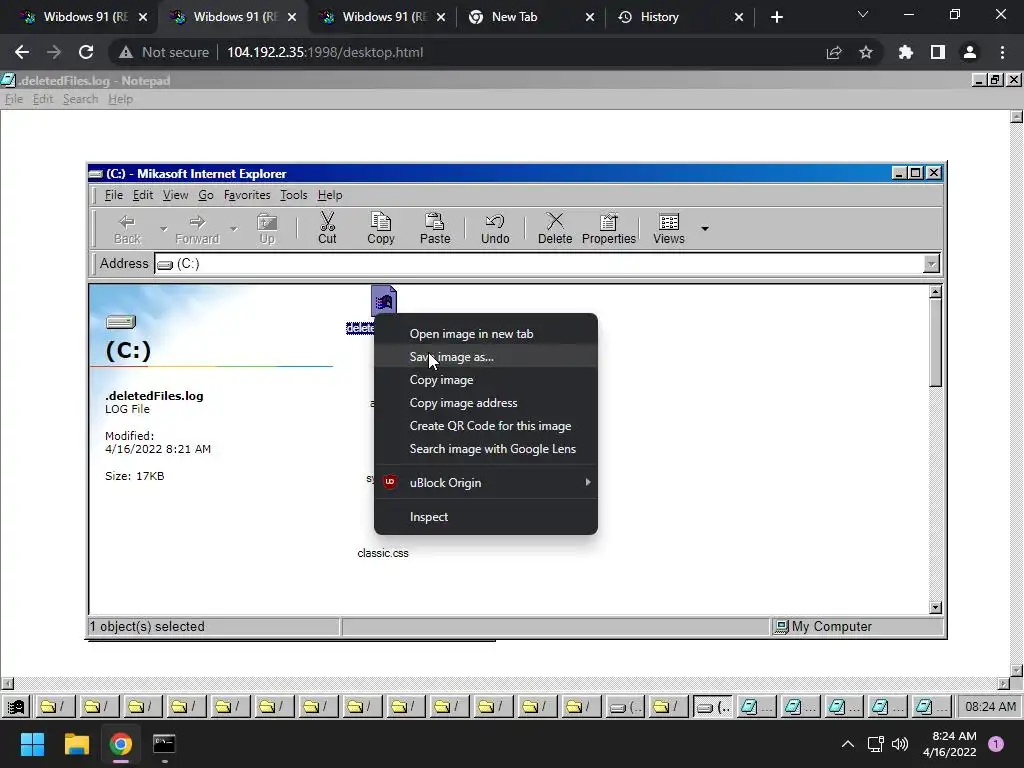Open Notepad's Edit menu
1024x768 pixels.
(43, 99)
